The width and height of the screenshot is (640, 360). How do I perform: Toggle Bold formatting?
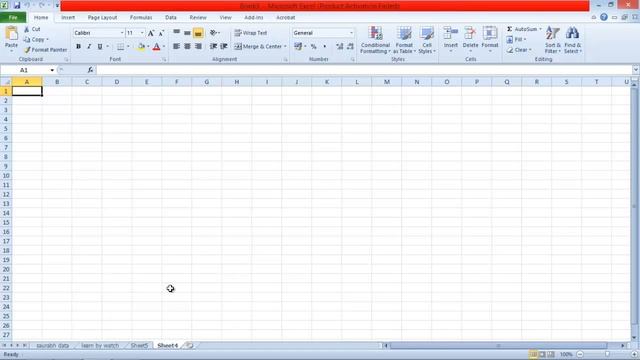point(78,47)
